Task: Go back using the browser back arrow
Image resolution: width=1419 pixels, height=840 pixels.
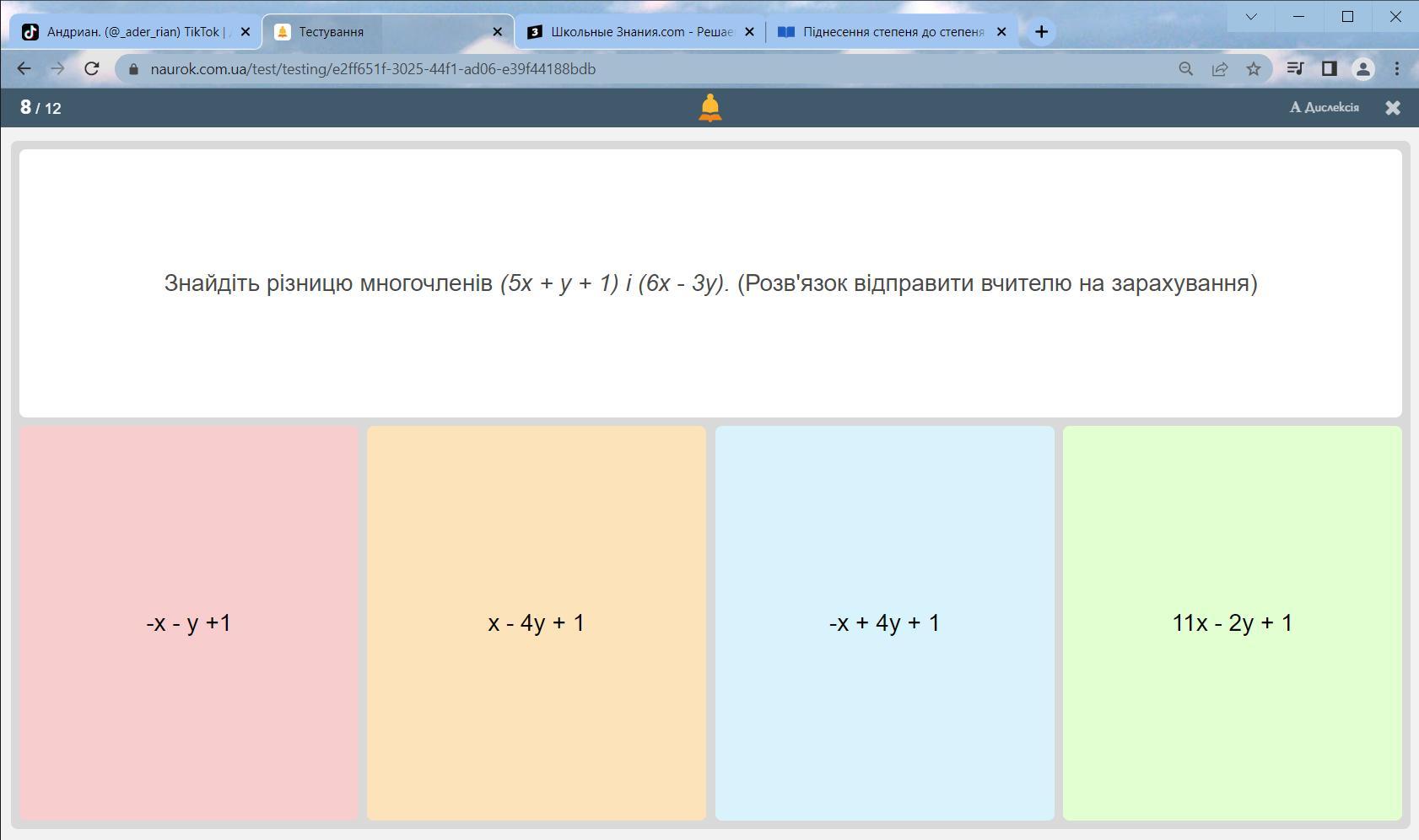Action: [24, 69]
